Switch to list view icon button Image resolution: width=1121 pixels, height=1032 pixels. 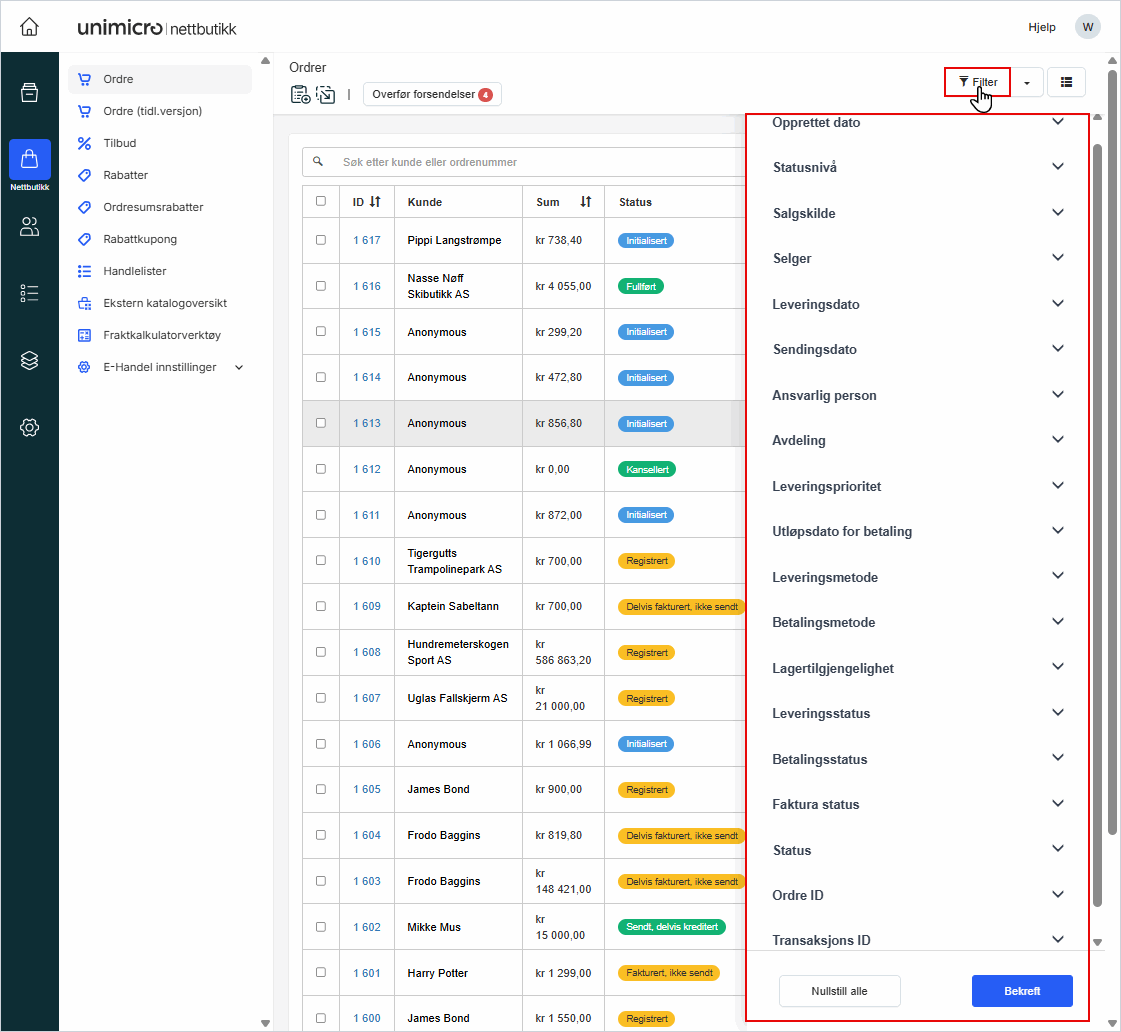click(1066, 82)
